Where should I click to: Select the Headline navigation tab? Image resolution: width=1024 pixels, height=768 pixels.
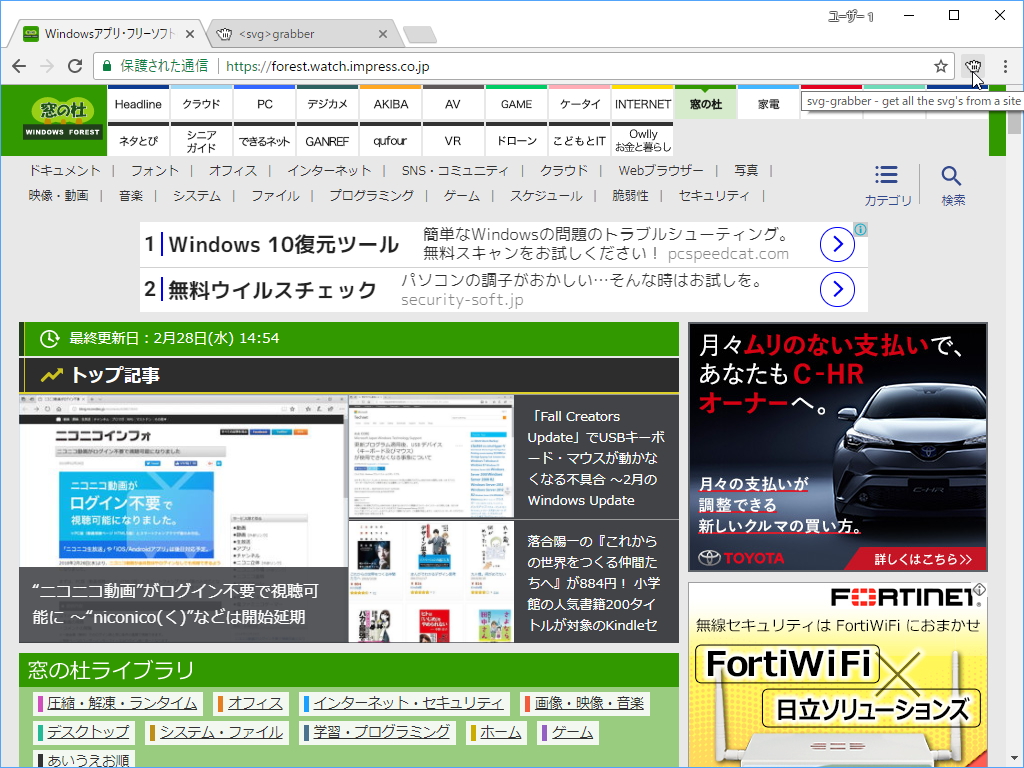coord(138,103)
